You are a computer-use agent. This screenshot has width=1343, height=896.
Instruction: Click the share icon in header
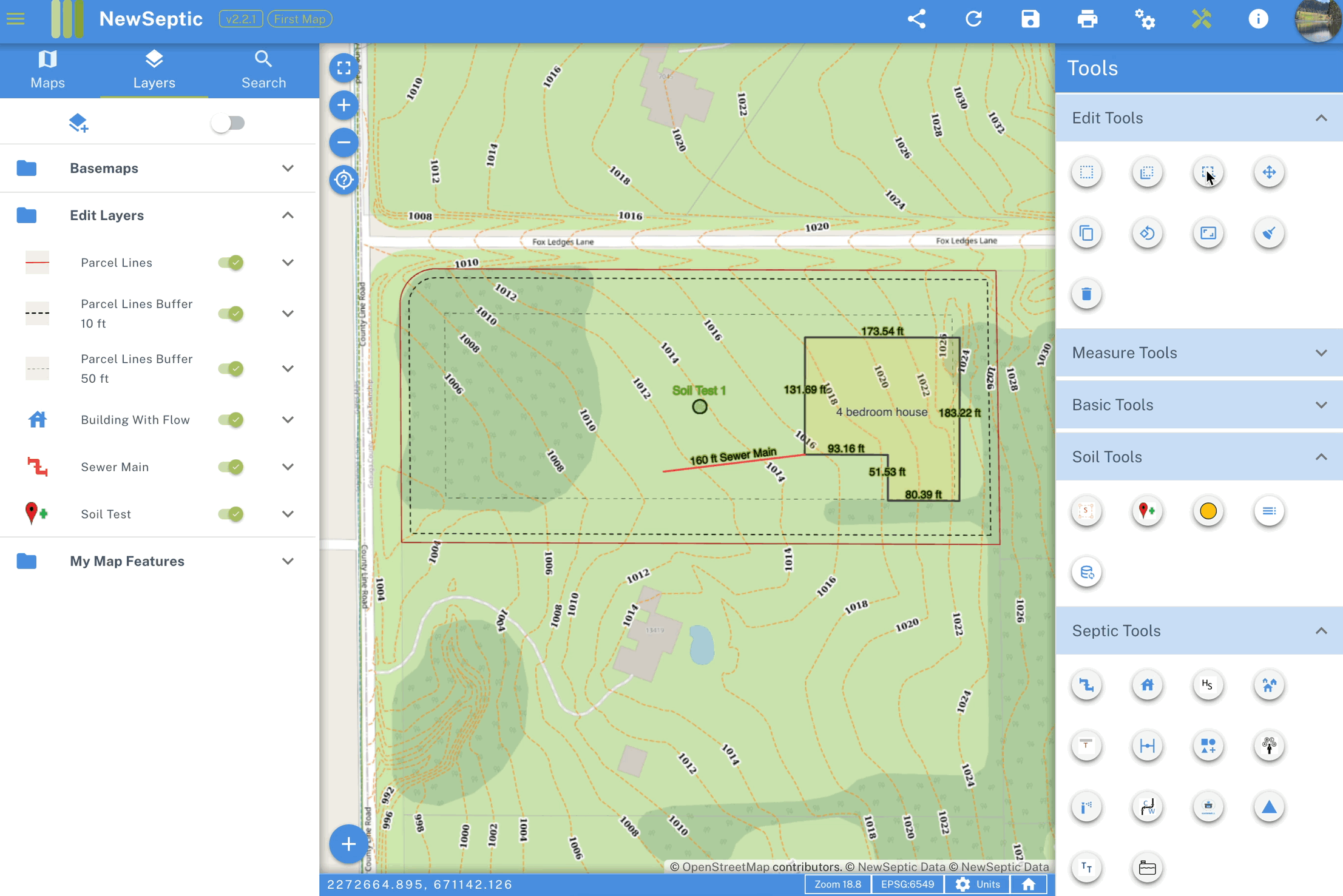[x=916, y=19]
